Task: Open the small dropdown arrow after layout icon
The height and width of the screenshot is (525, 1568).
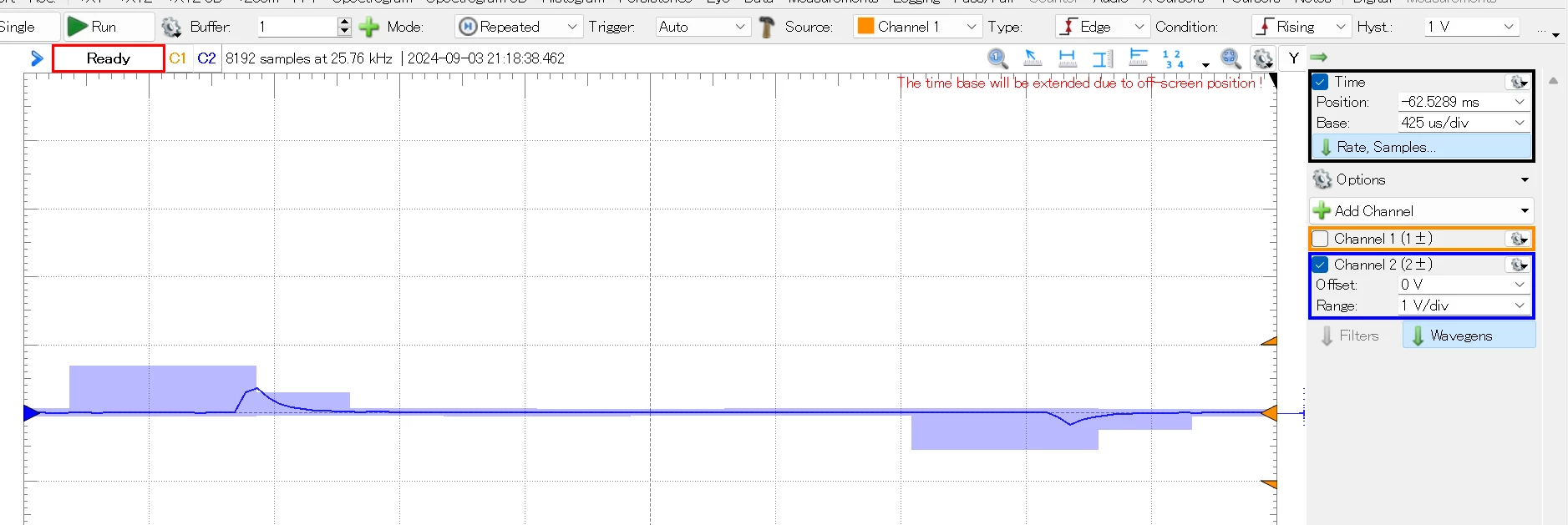Action: click(1205, 64)
